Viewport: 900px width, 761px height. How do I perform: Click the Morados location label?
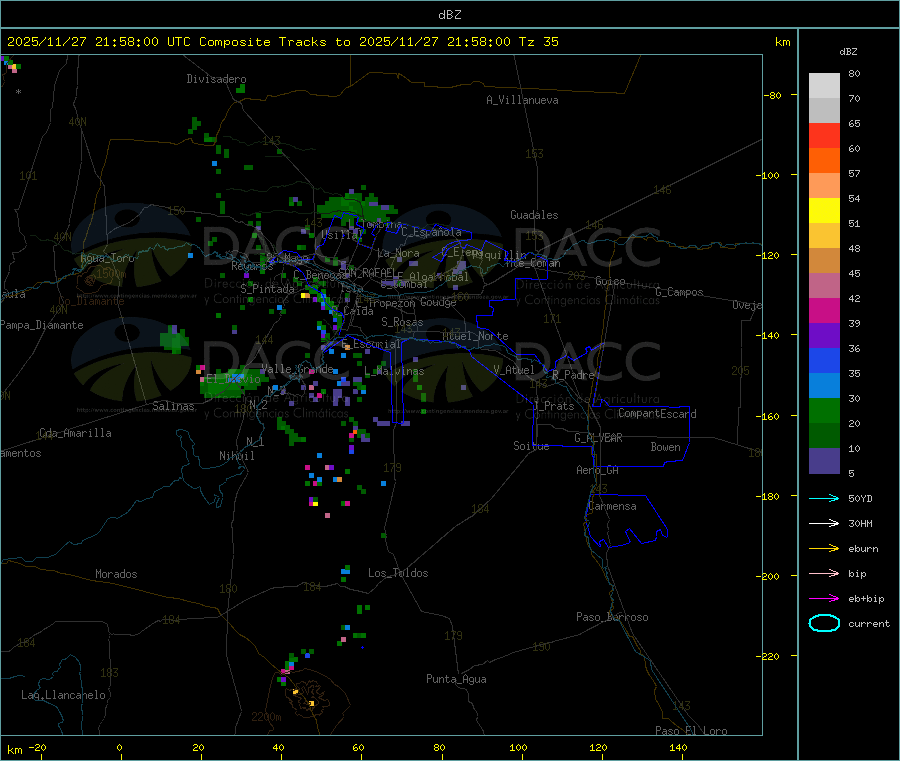coord(116,574)
